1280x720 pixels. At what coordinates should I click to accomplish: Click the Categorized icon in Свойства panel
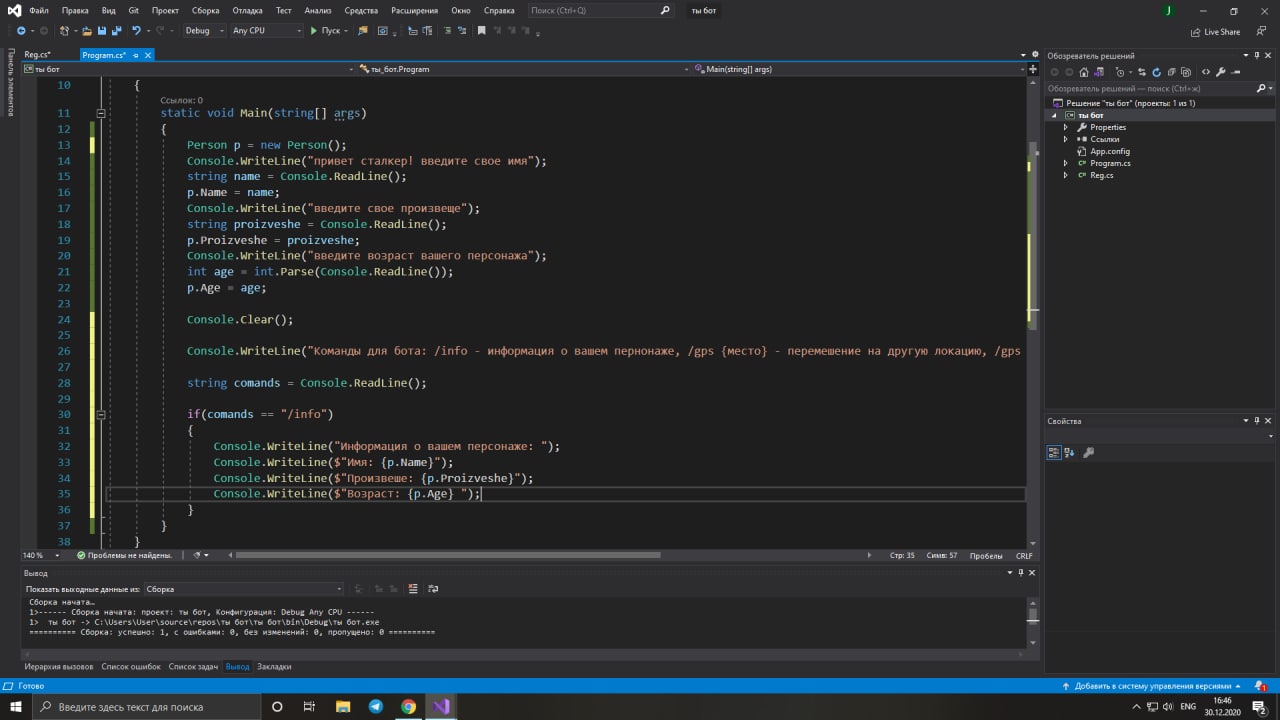(x=1054, y=452)
